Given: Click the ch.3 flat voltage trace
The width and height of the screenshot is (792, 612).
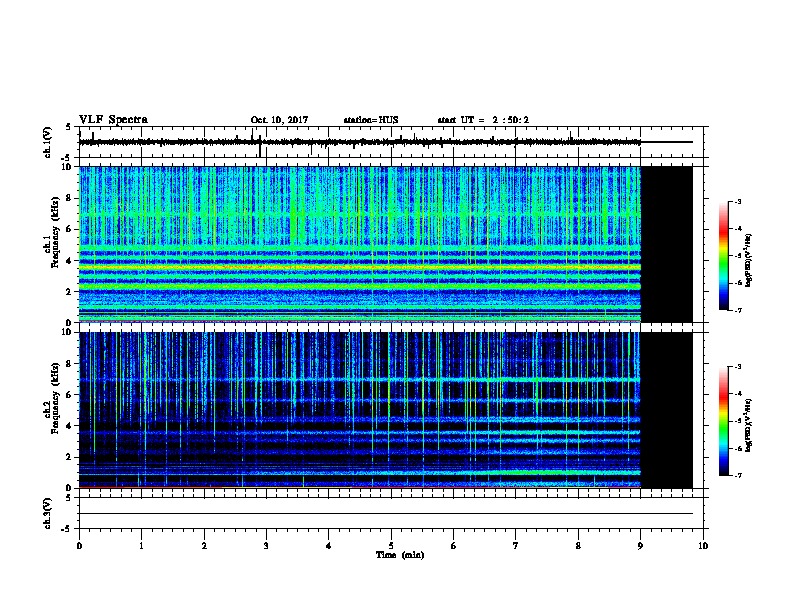Looking at the screenshot, I should point(385,514).
